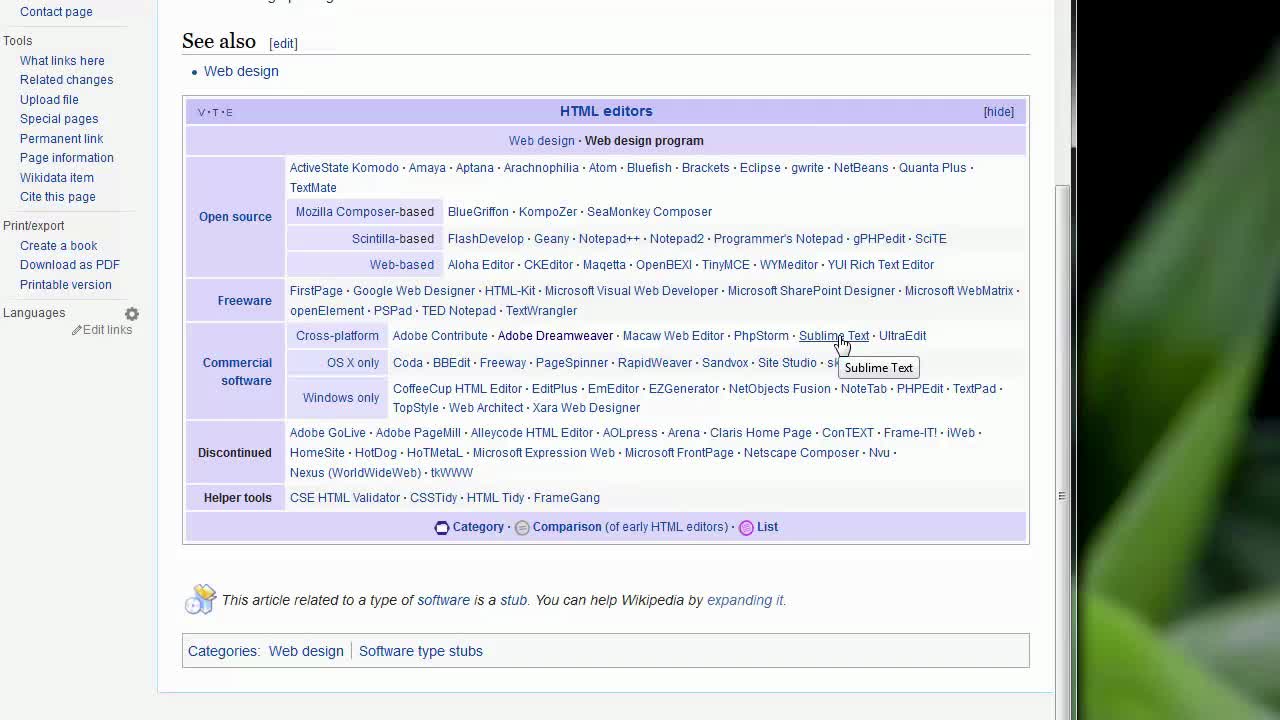Open Printable version
Screen dimensions: 1280x720
pyautogui.click(x=66, y=285)
